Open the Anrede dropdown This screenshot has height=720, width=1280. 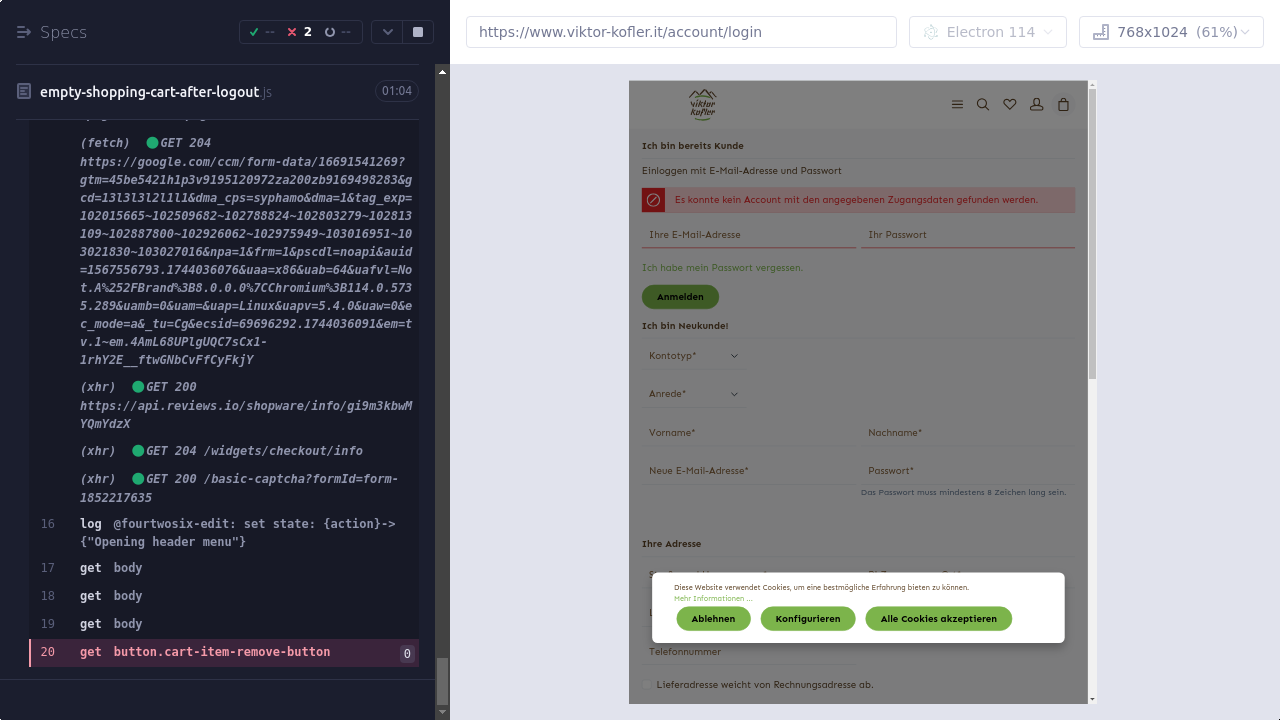pos(693,394)
